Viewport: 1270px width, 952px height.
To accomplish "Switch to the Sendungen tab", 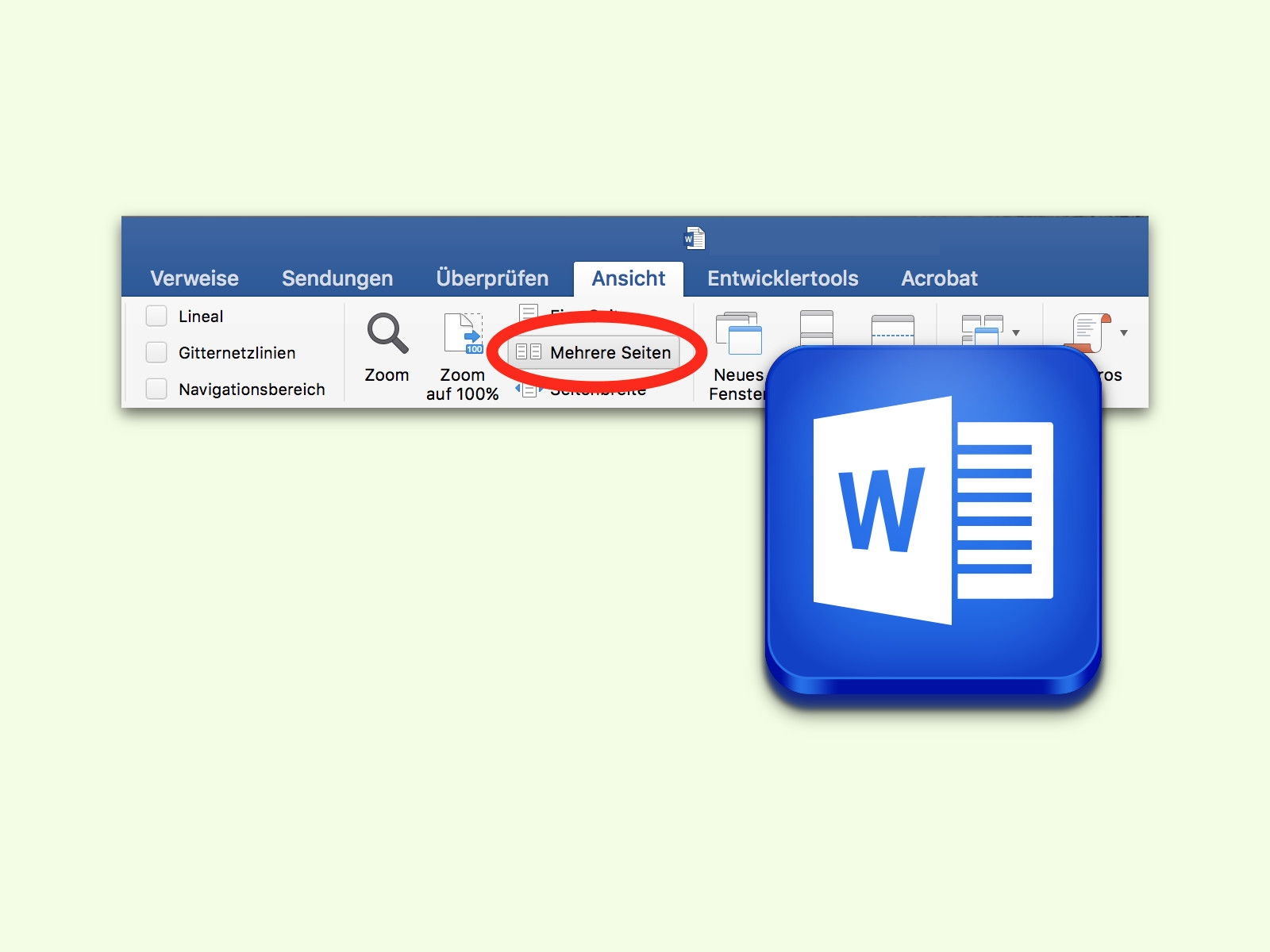I will tap(337, 278).
